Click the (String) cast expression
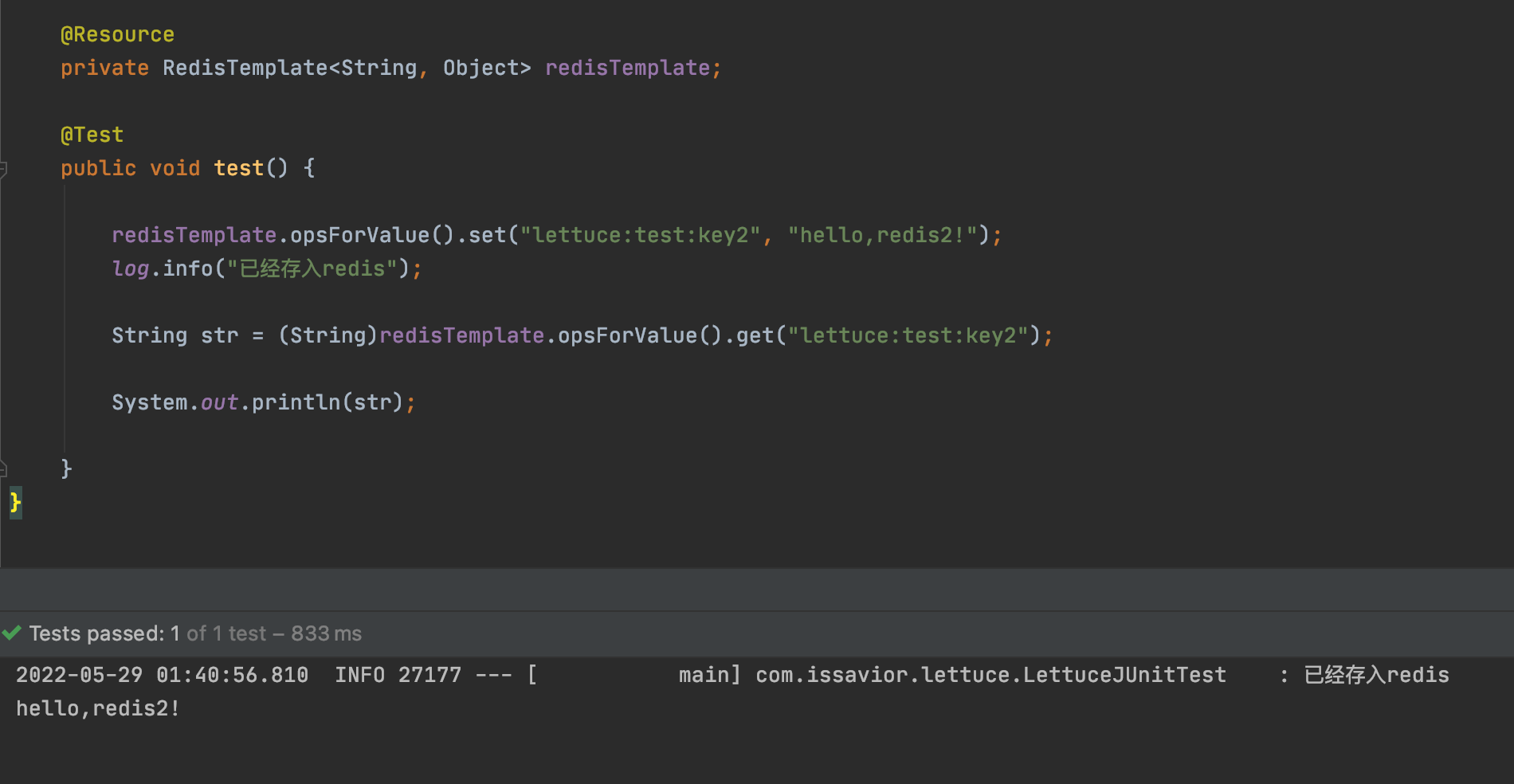Screen dimensions: 1514x784 click(x=328, y=336)
